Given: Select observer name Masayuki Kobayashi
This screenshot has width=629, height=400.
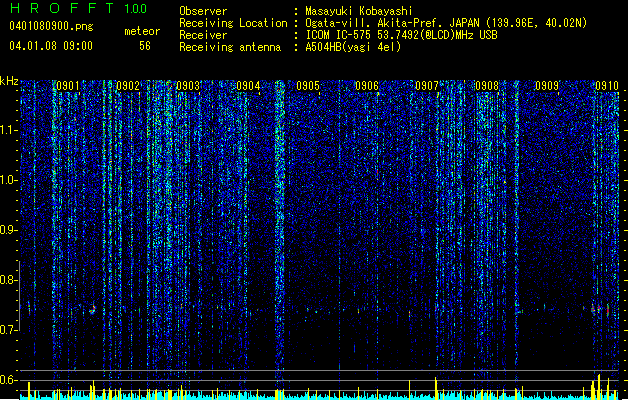Looking at the screenshot, I should point(359,11).
